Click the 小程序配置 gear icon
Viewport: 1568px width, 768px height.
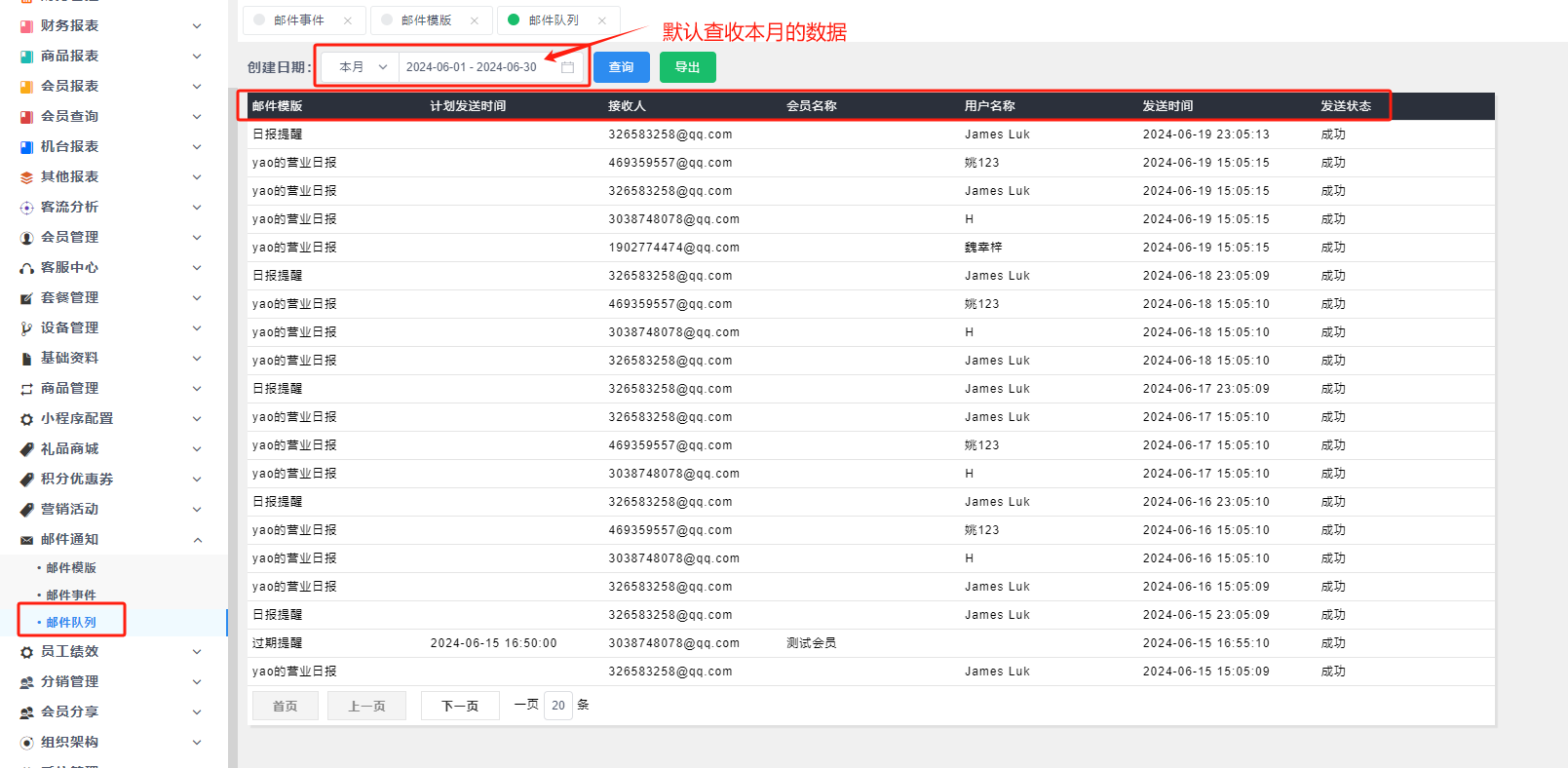tap(26, 419)
